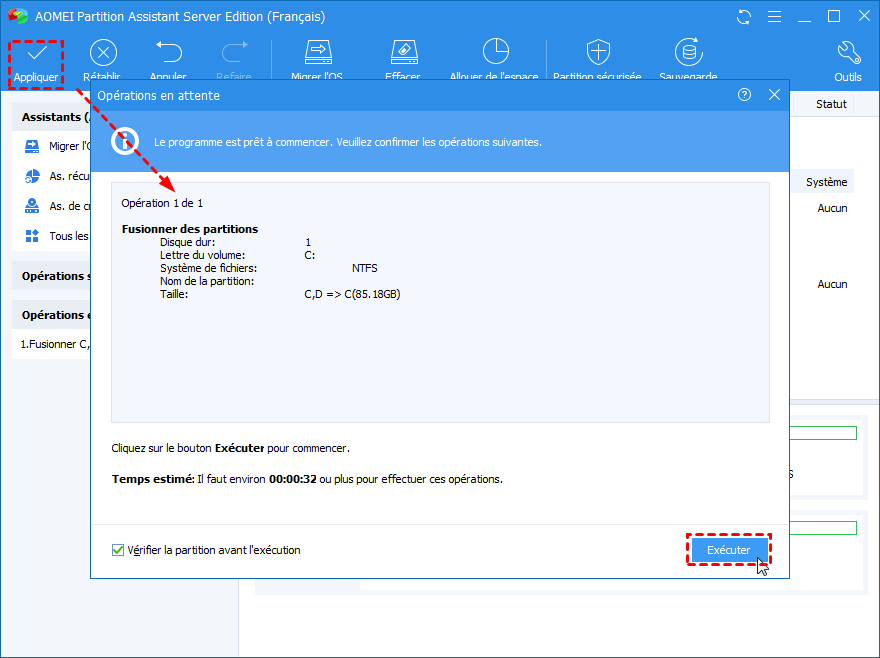Toggle Vérifier la partition avant l'exécution checkbox
Screen dimensions: 880x658
coord(118,550)
